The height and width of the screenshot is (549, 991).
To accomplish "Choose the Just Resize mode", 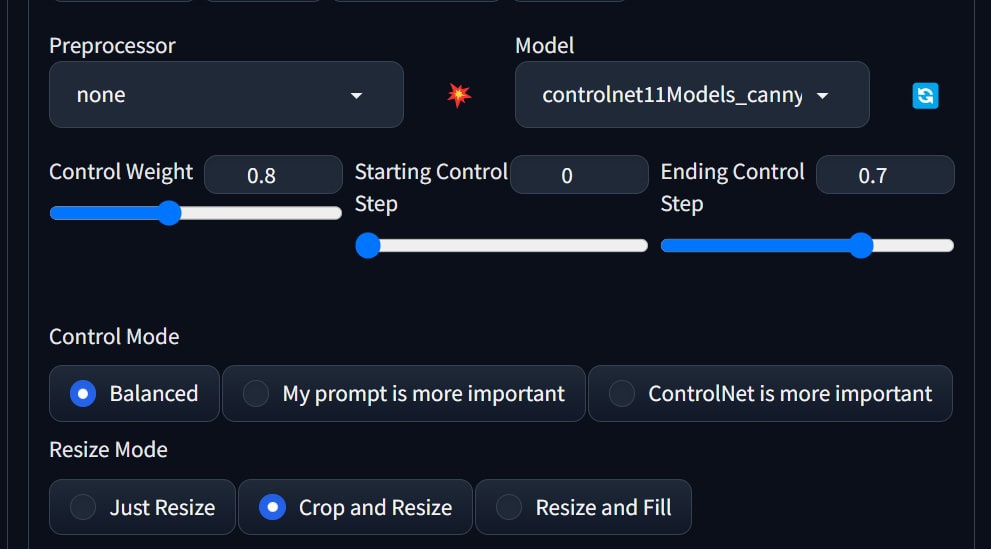I will (142, 507).
